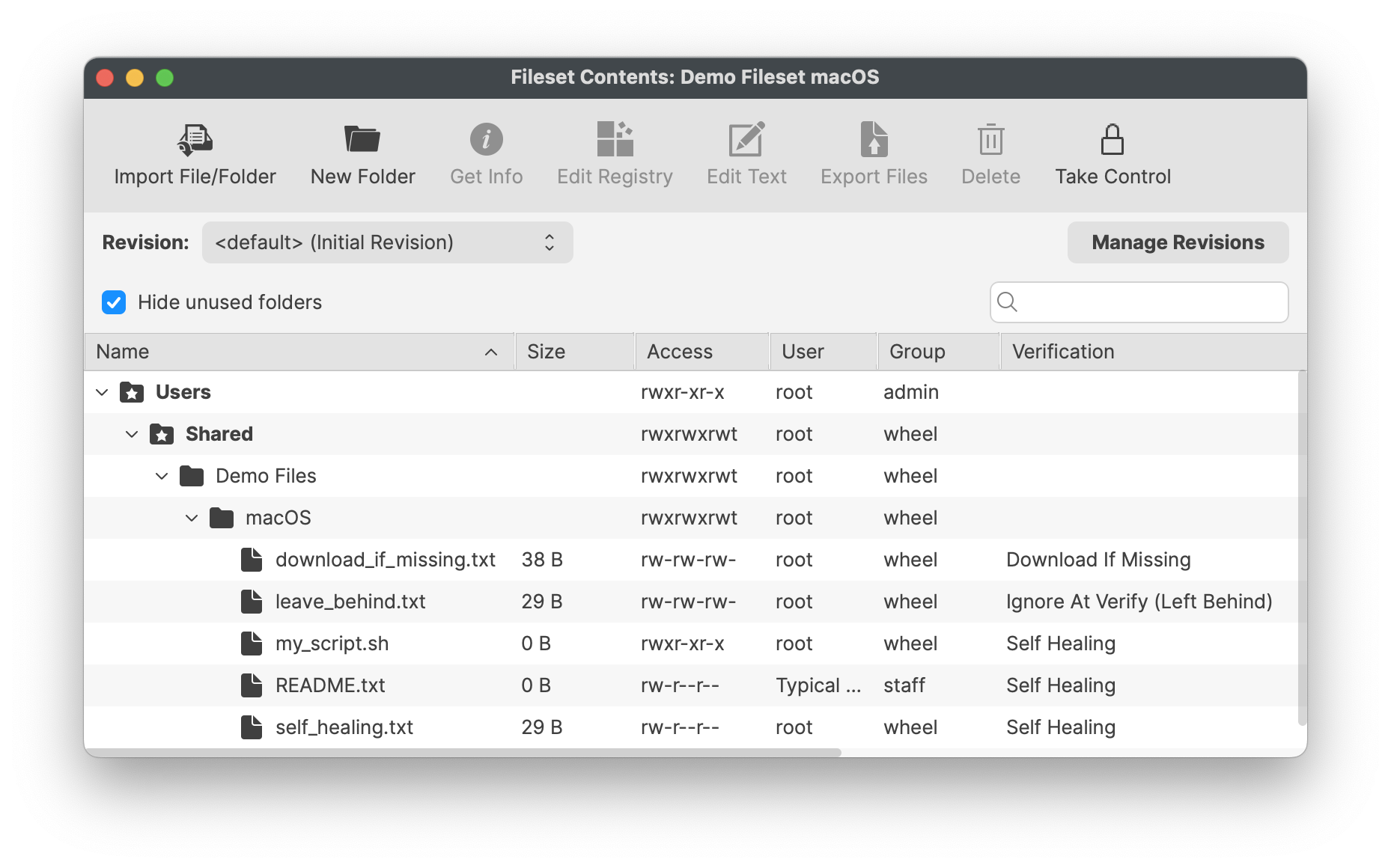Click the Download If Missing verification value

pyautogui.click(x=1098, y=560)
